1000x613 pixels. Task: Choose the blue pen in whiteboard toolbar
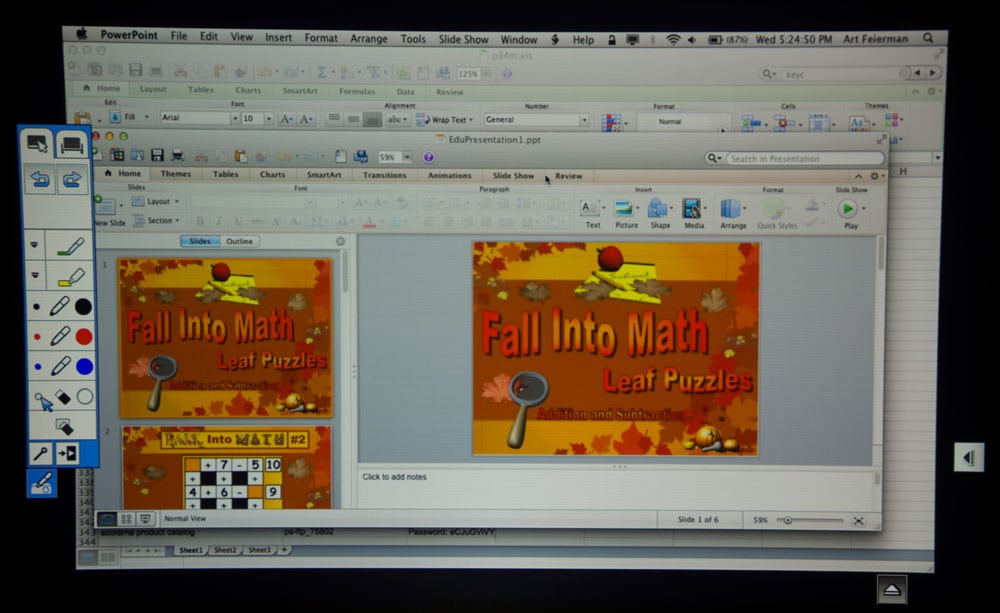60,366
